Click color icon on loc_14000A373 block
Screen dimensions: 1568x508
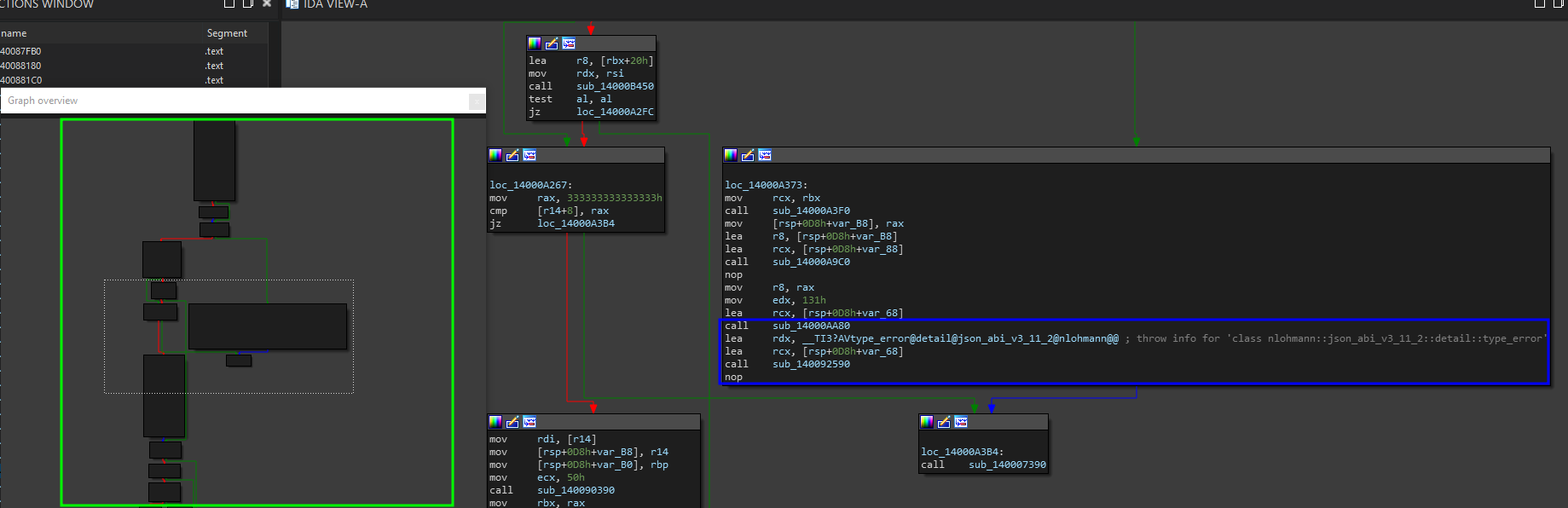[x=731, y=155]
